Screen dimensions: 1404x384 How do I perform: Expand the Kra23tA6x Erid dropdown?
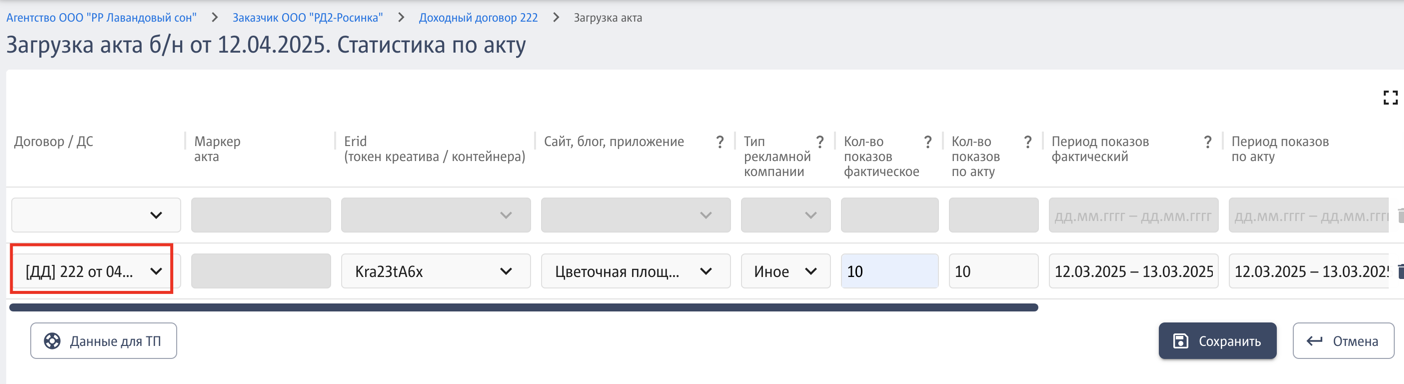(435, 271)
